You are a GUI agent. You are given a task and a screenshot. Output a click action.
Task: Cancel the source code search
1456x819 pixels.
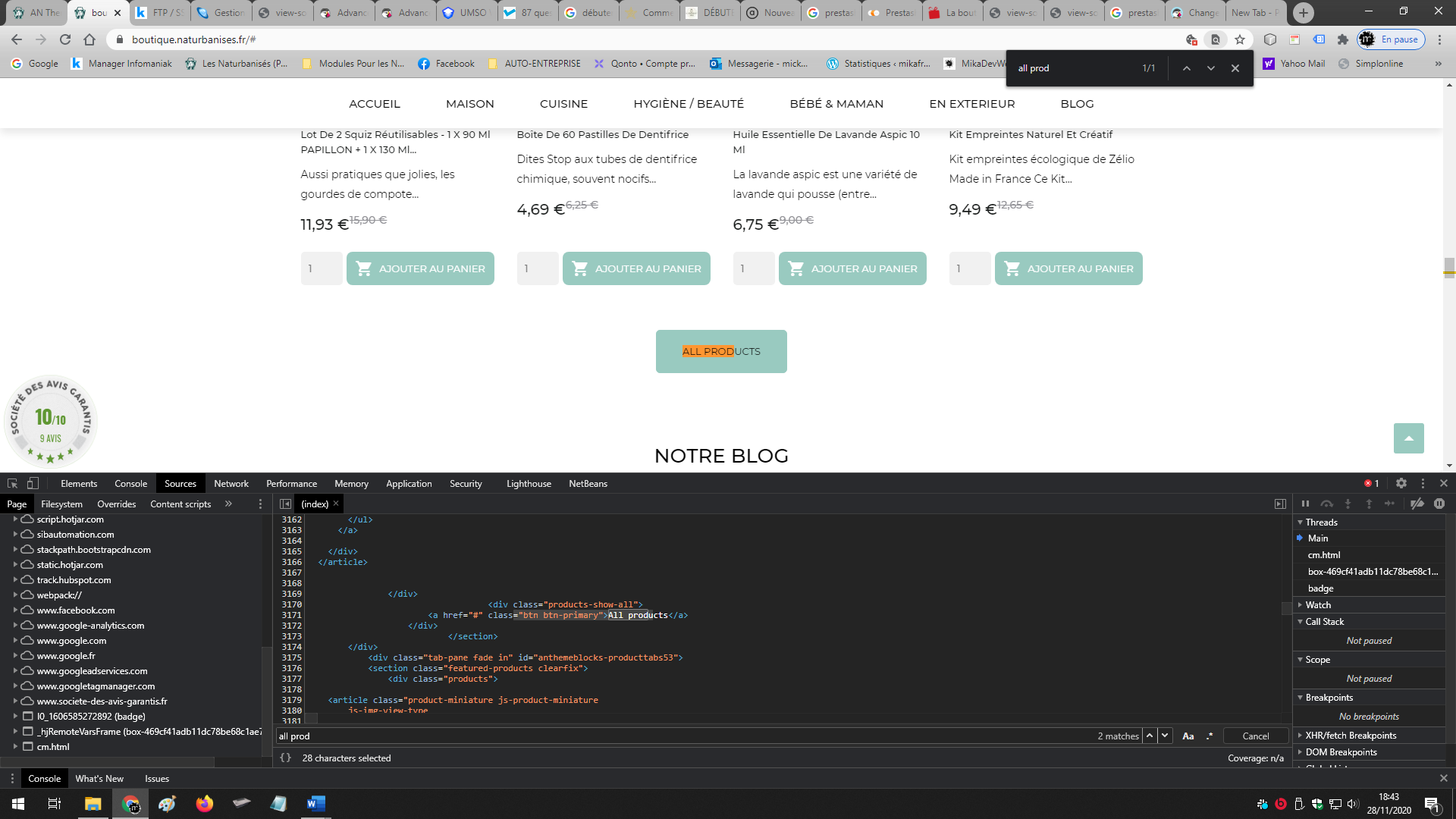point(1256,736)
